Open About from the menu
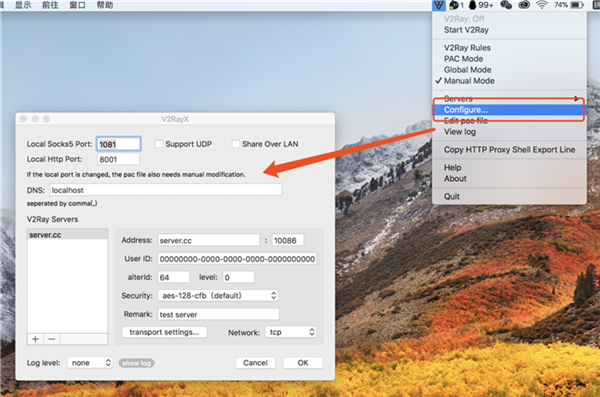 pyautogui.click(x=509, y=179)
